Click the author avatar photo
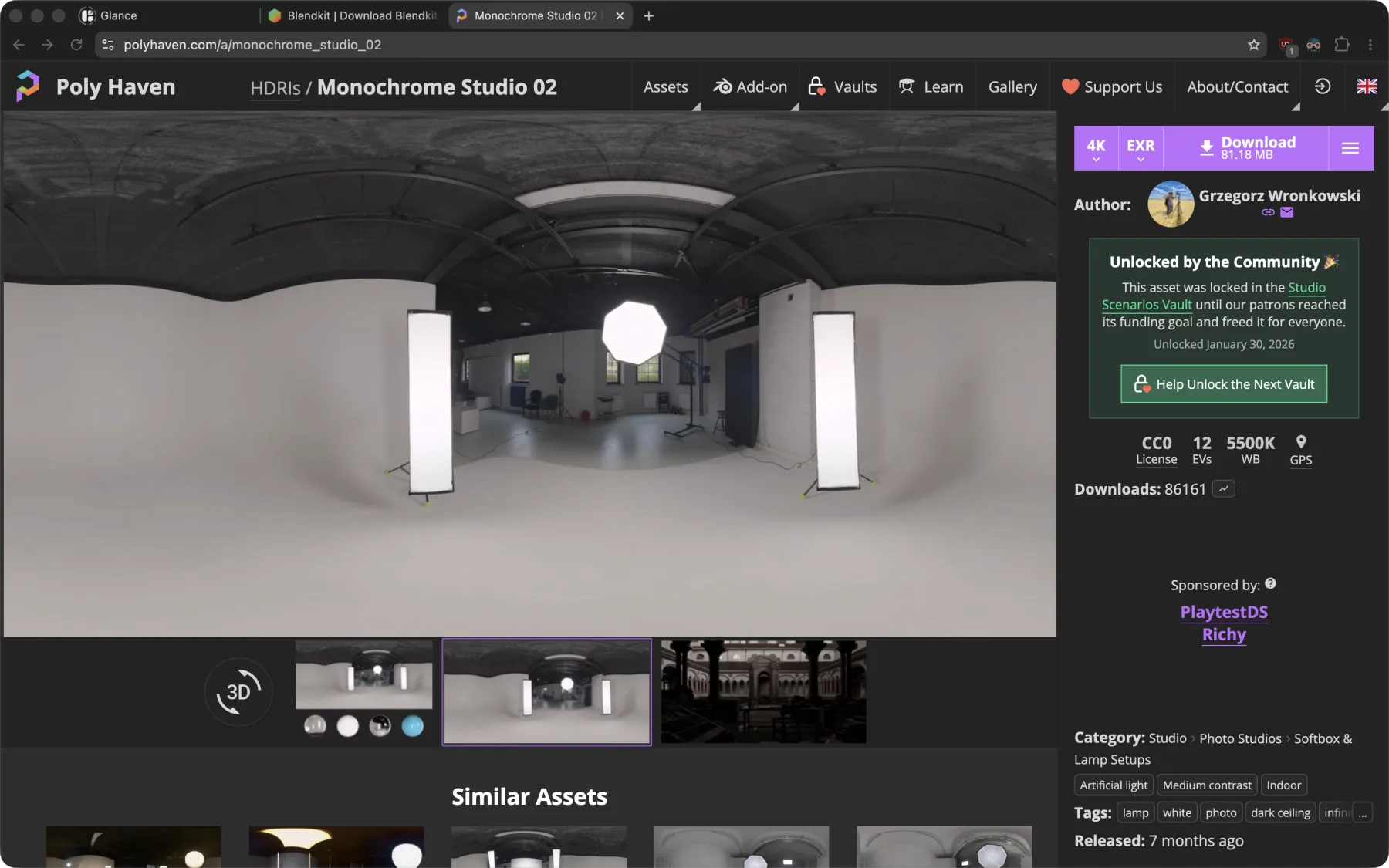The height and width of the screenshot is (868, 1389). point(1171,204)
